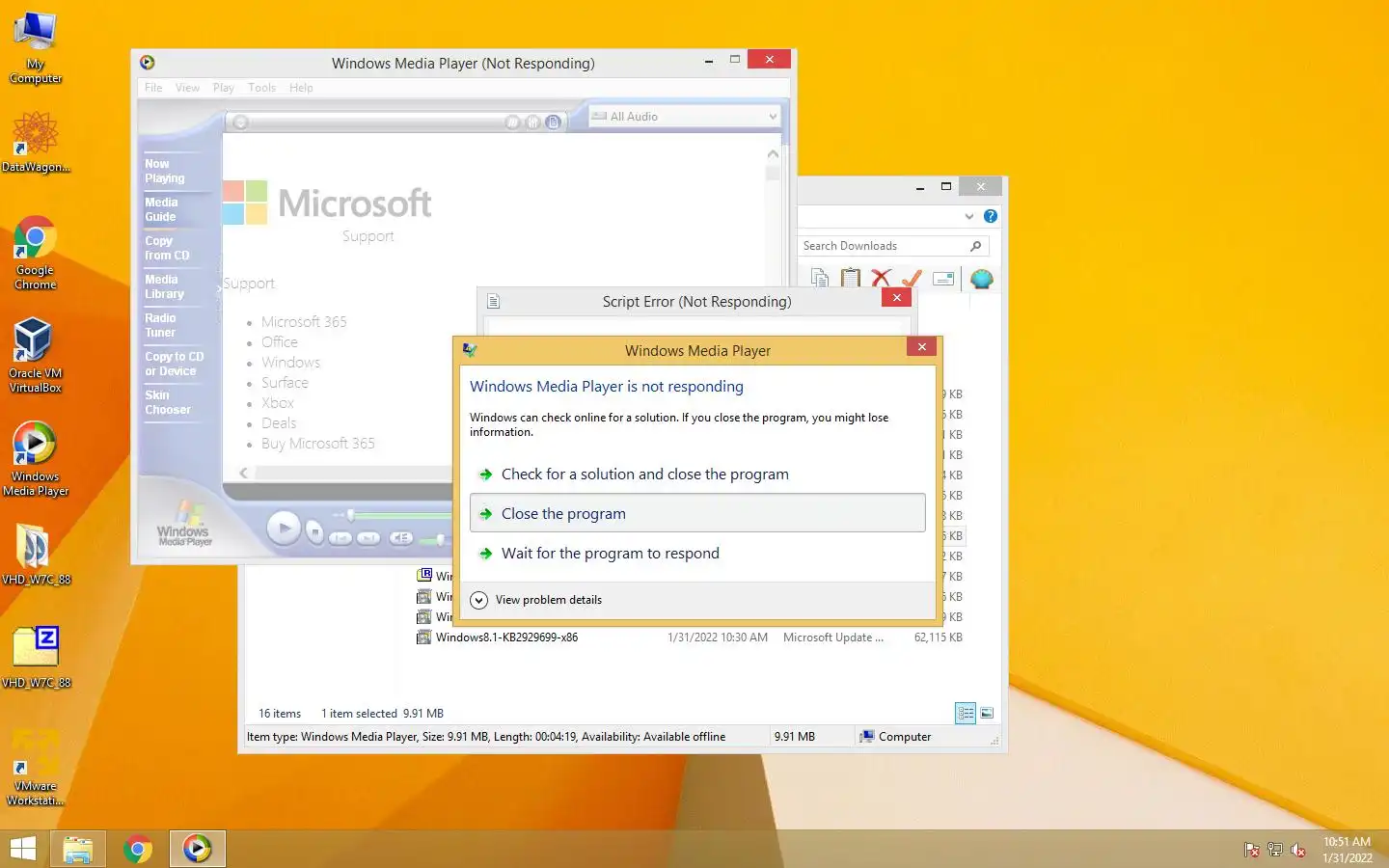Open My Computer desktop icon
The image size is (1389, 868).
point(36,47)
